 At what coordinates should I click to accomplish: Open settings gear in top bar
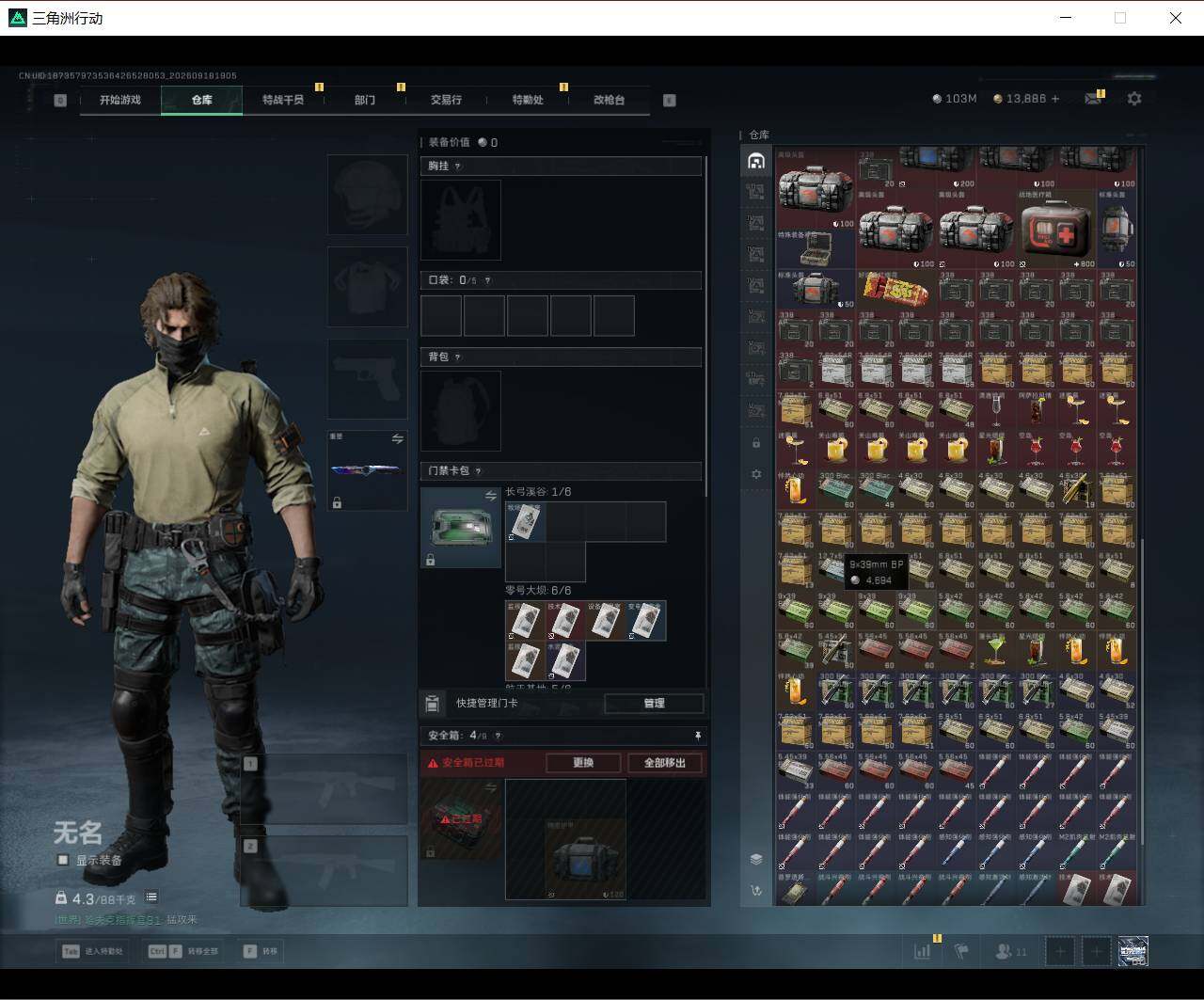[x=1134, y=99]
